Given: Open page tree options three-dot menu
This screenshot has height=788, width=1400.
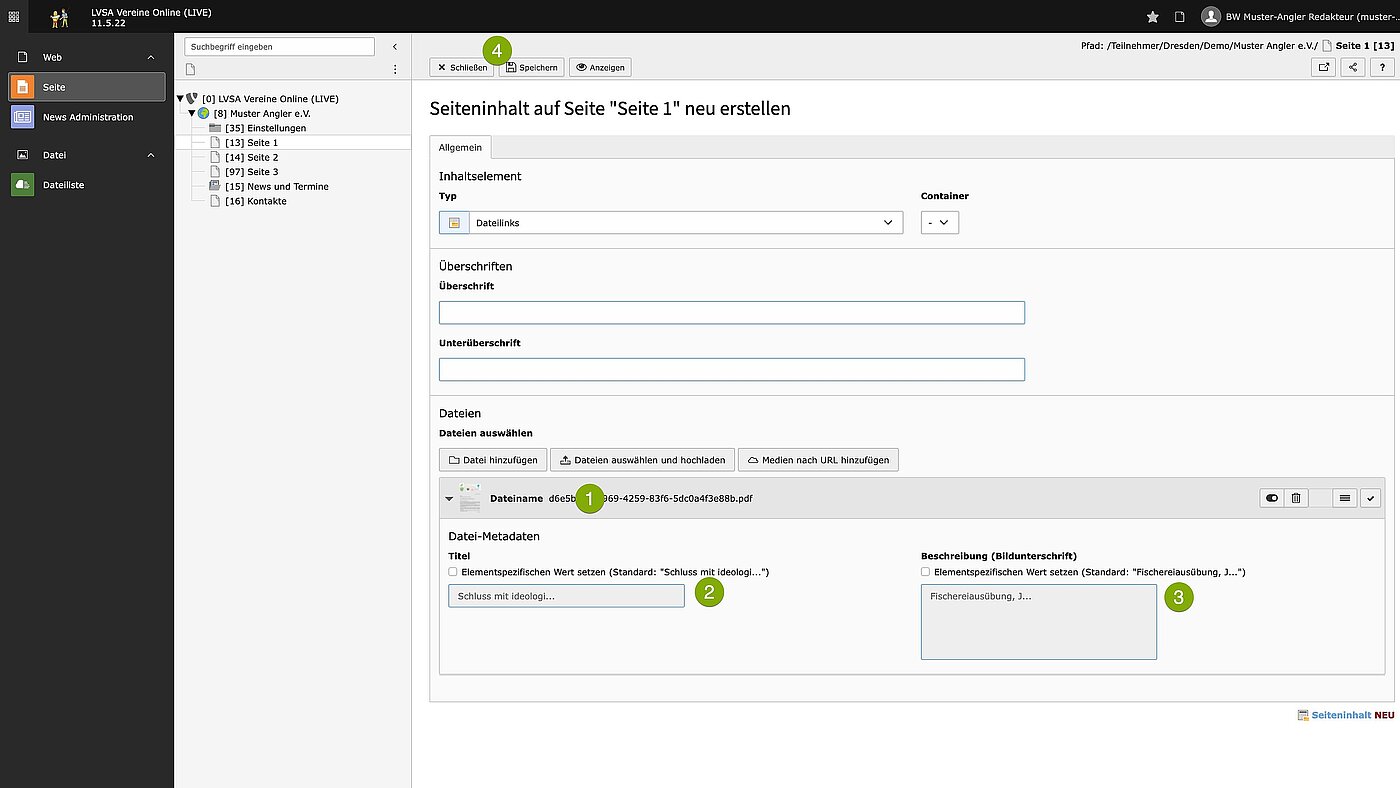Looking at the screenshot, I should point(395,69).
